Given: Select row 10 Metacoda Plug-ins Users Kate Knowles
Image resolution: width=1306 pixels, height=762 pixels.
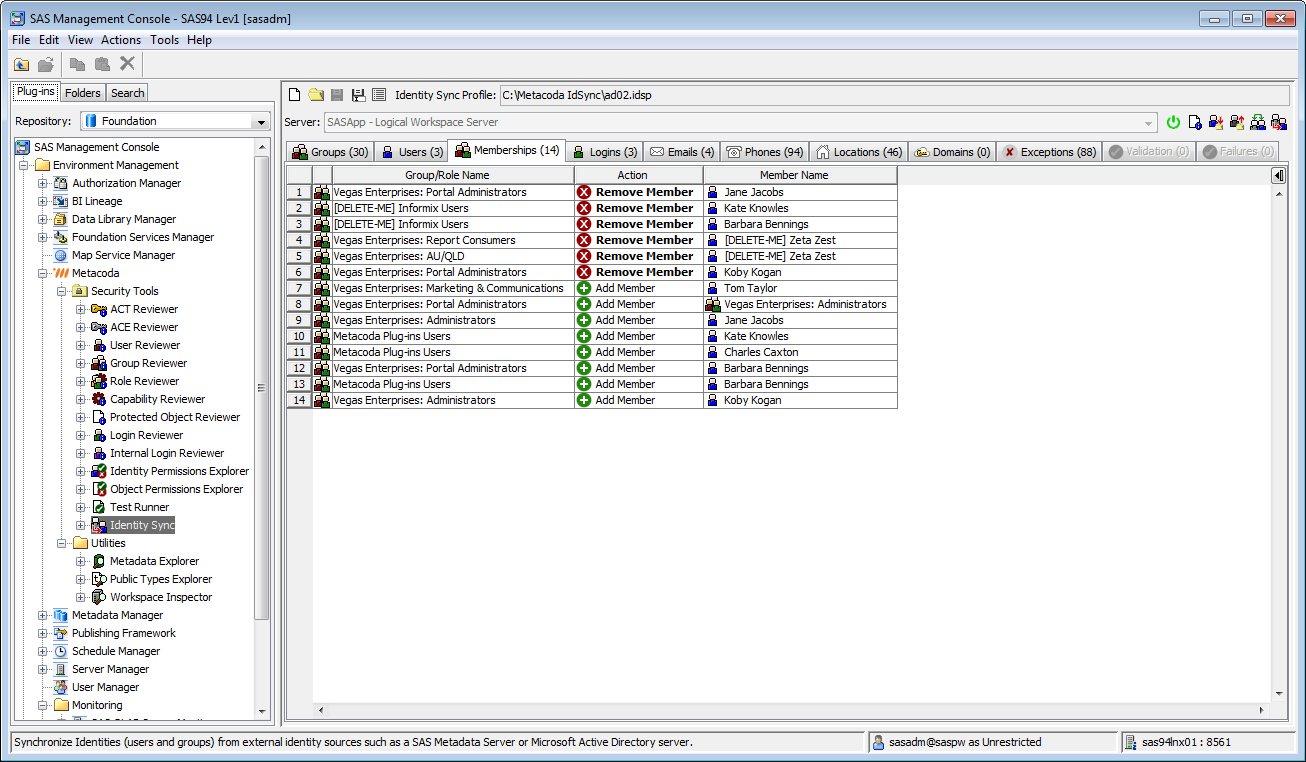Looking at the screenshot, I should pos(592,336).
